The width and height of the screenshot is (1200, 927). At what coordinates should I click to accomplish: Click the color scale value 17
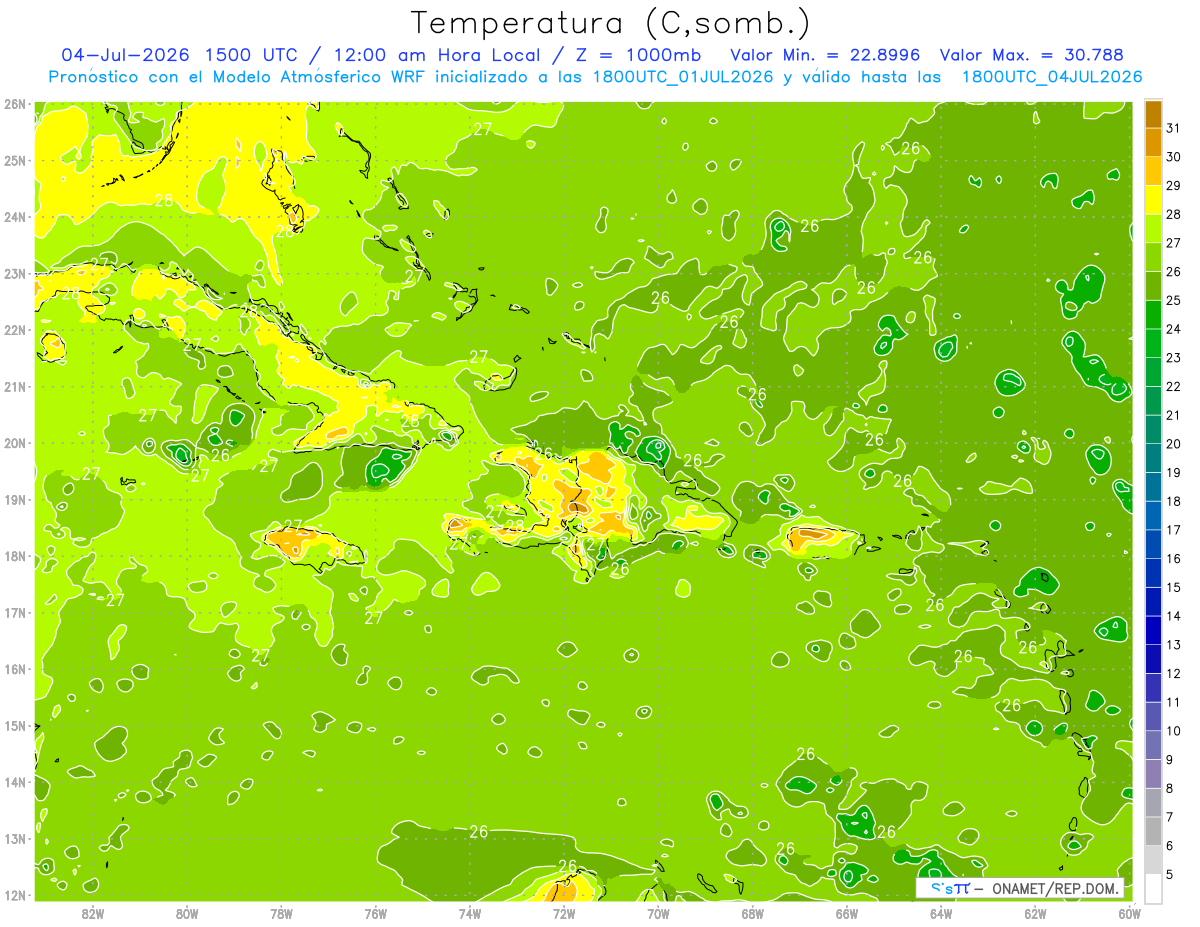click(1174, 530)
